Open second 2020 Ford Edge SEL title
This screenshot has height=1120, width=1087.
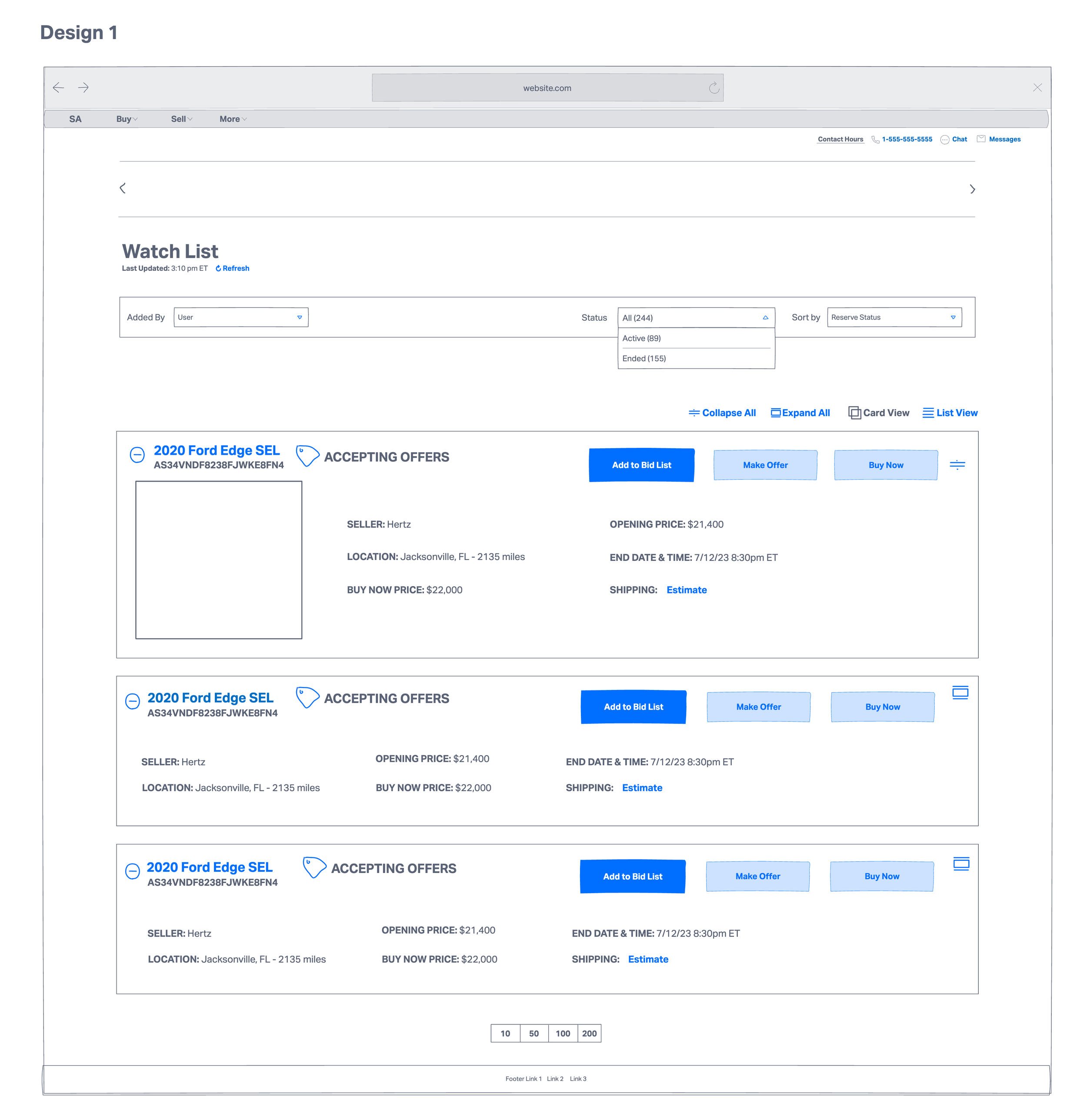coord(210,698)
